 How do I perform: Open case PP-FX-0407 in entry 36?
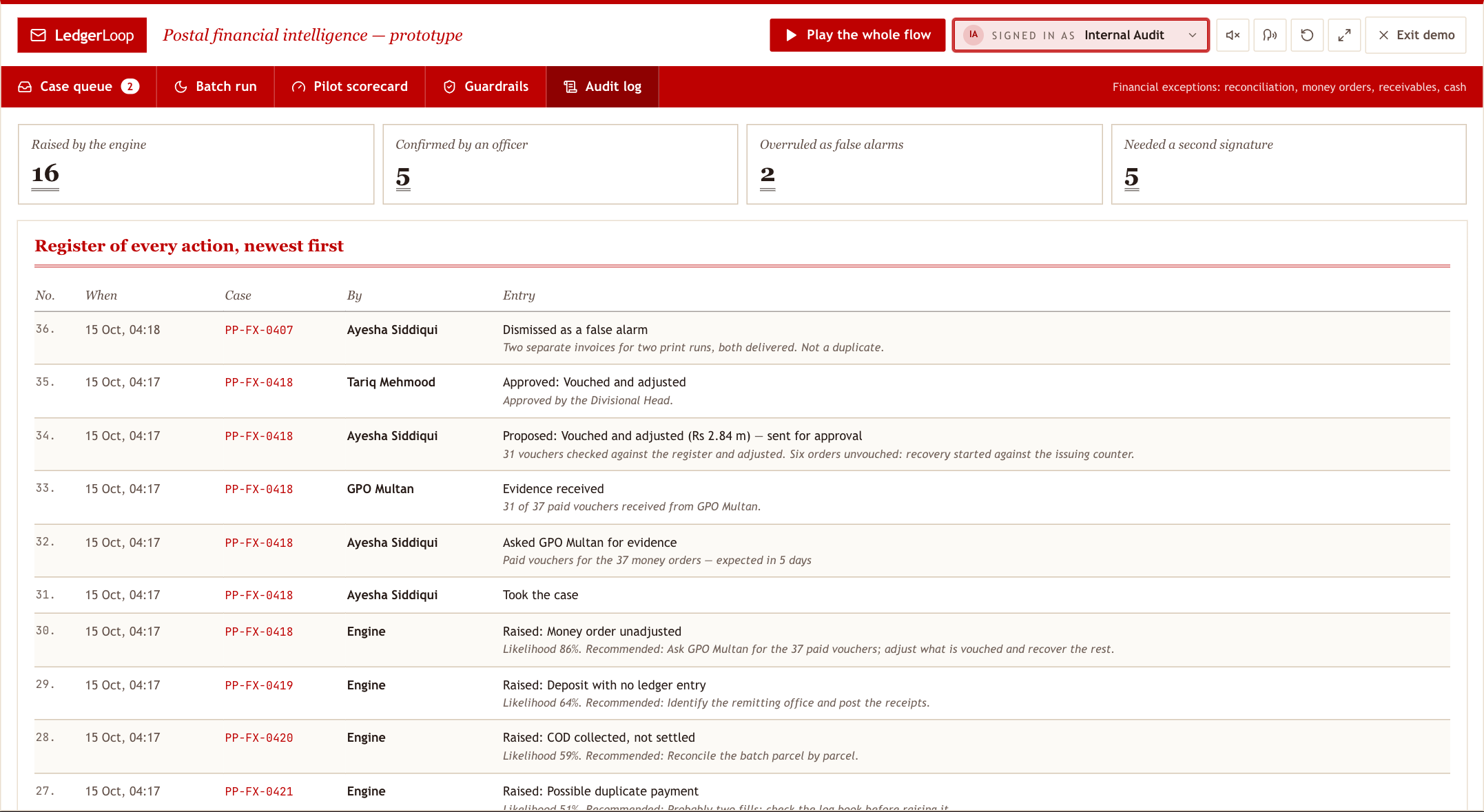tap(259, 331)
